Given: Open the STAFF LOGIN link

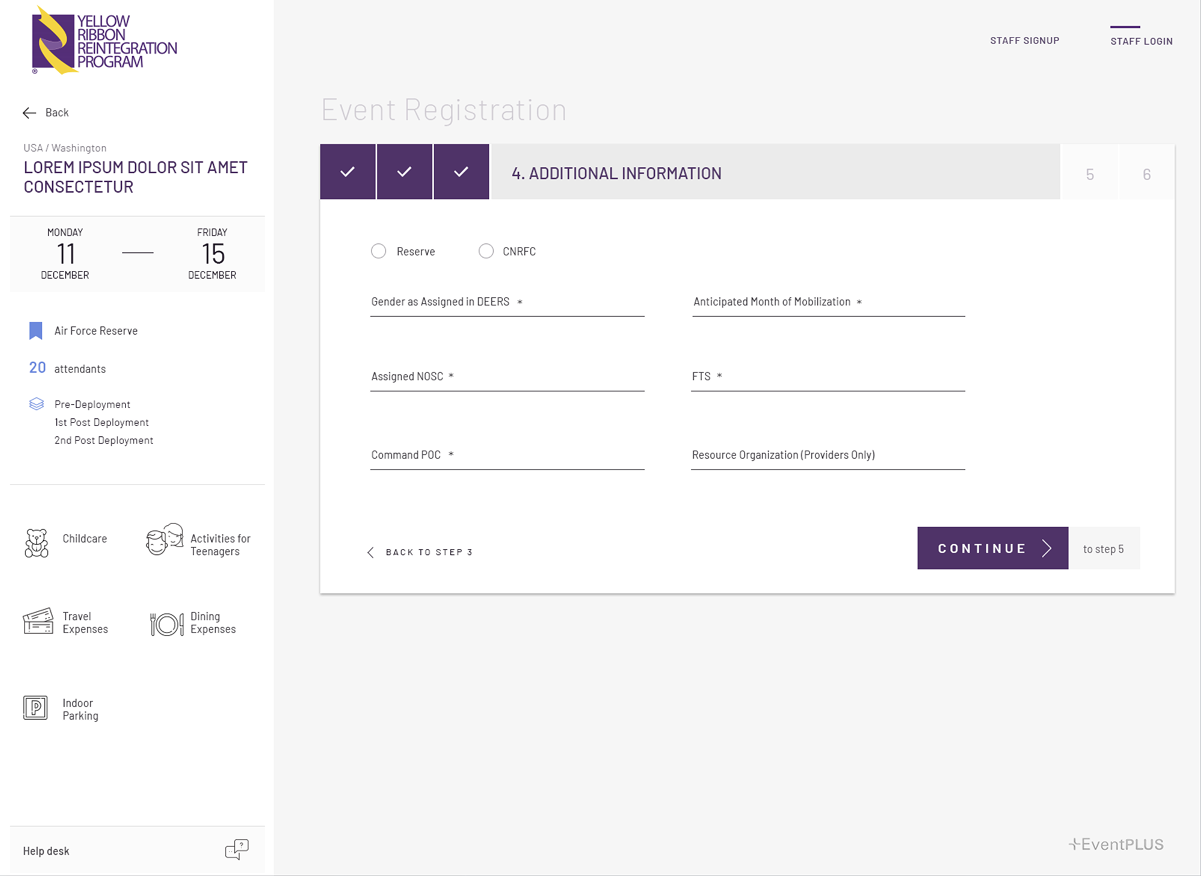Looking at the screenshot, I should click(x=1141, y=41).
